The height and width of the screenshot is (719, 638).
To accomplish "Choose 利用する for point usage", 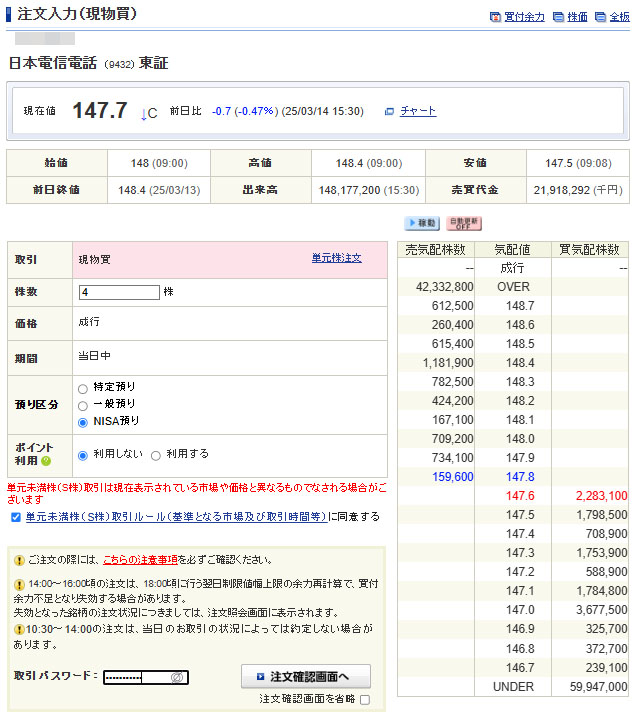I will [x=156, y=455].
